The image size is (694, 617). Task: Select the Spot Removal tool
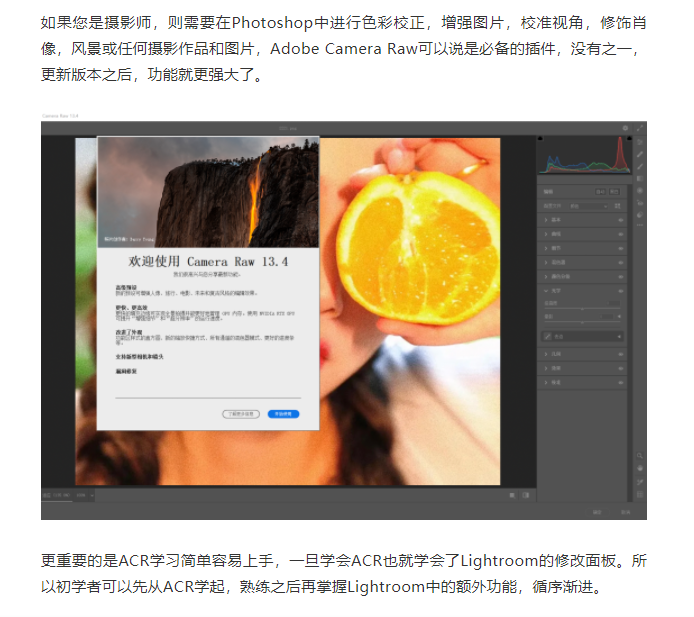click(x=640, y=154)
